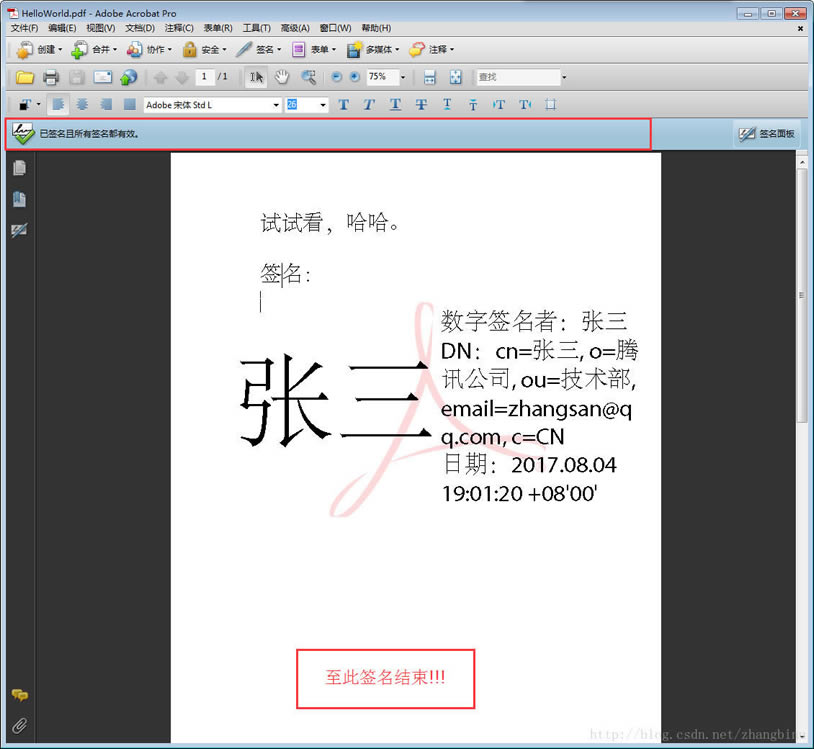
Task: Click the page number field
Action: 205,77
